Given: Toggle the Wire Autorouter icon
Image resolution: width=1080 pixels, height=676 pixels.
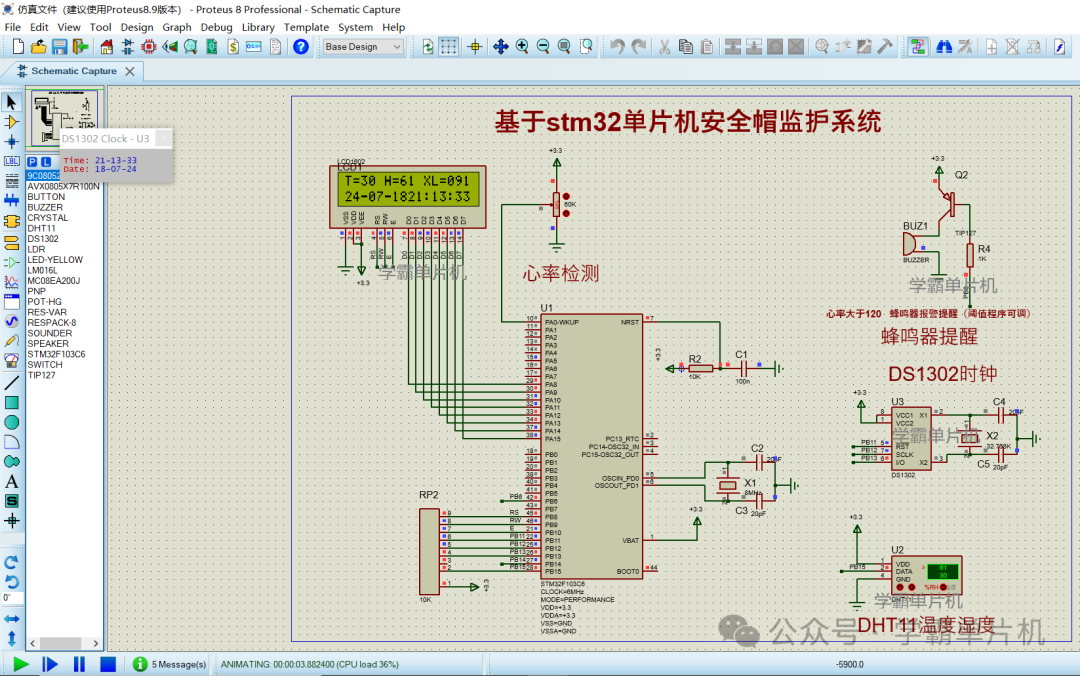Looking at the screenshot, I should [x=917, y=46].
